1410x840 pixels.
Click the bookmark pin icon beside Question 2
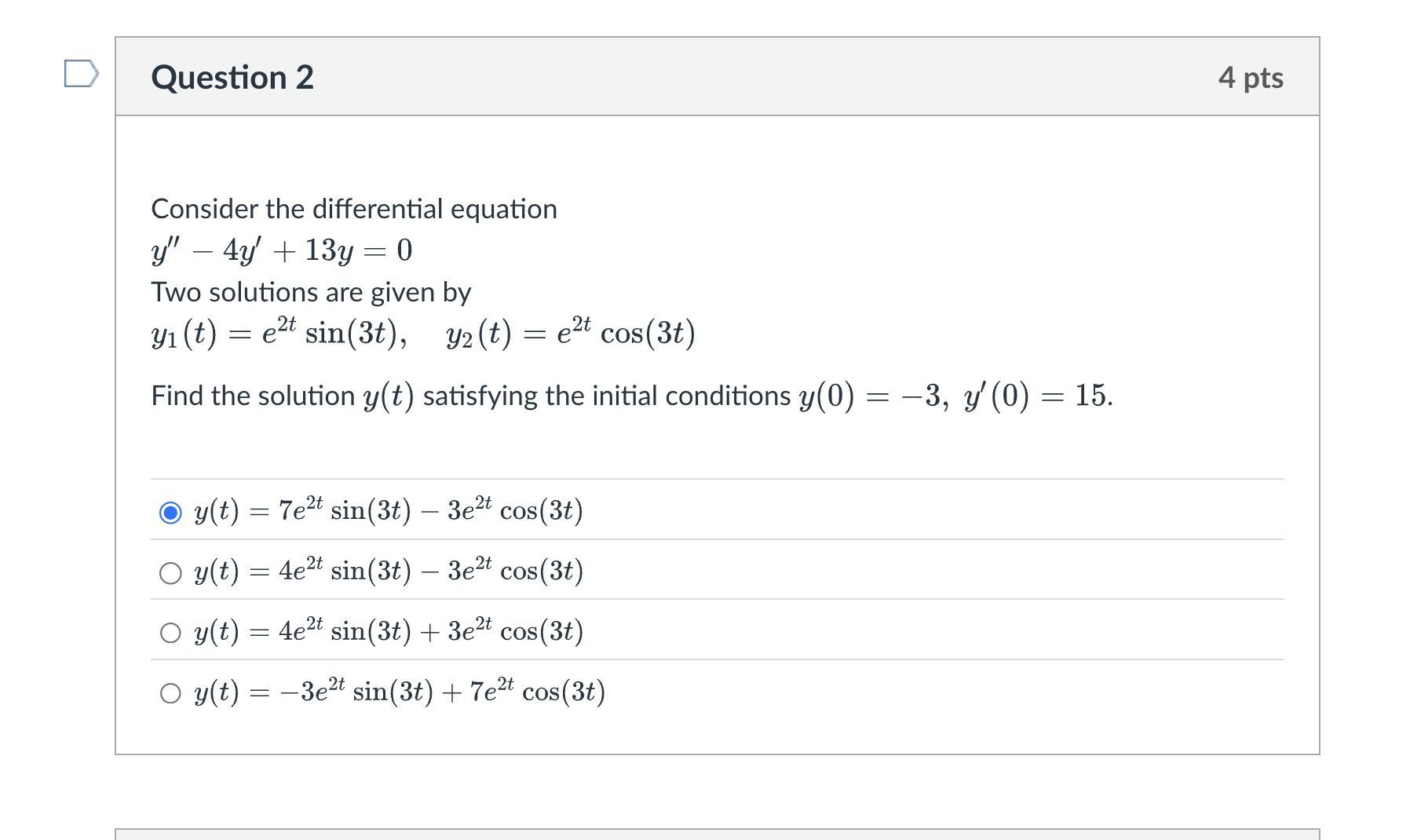(81, 75)
